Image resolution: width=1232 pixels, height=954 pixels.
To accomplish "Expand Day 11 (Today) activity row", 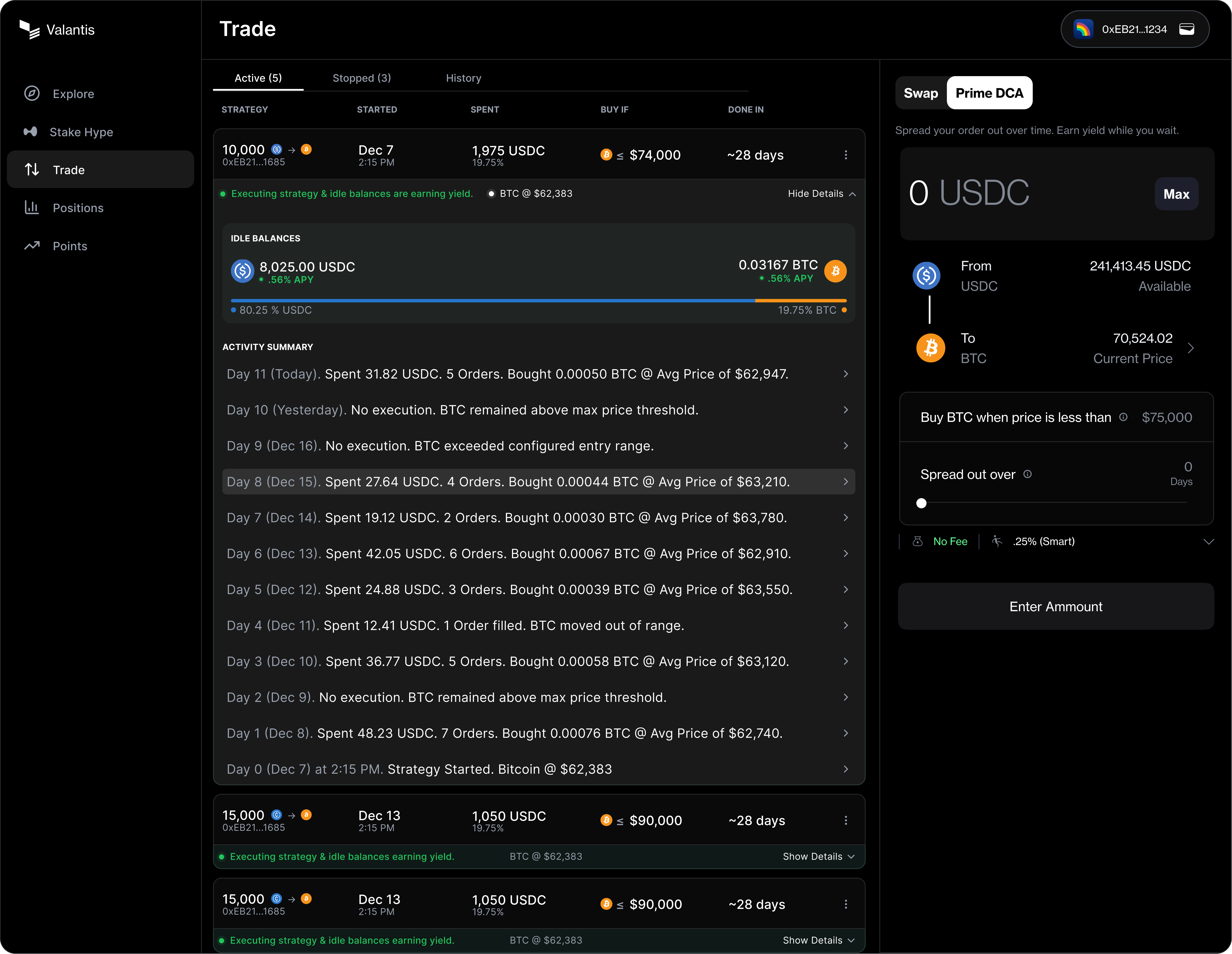I will (x=539, y=374).
